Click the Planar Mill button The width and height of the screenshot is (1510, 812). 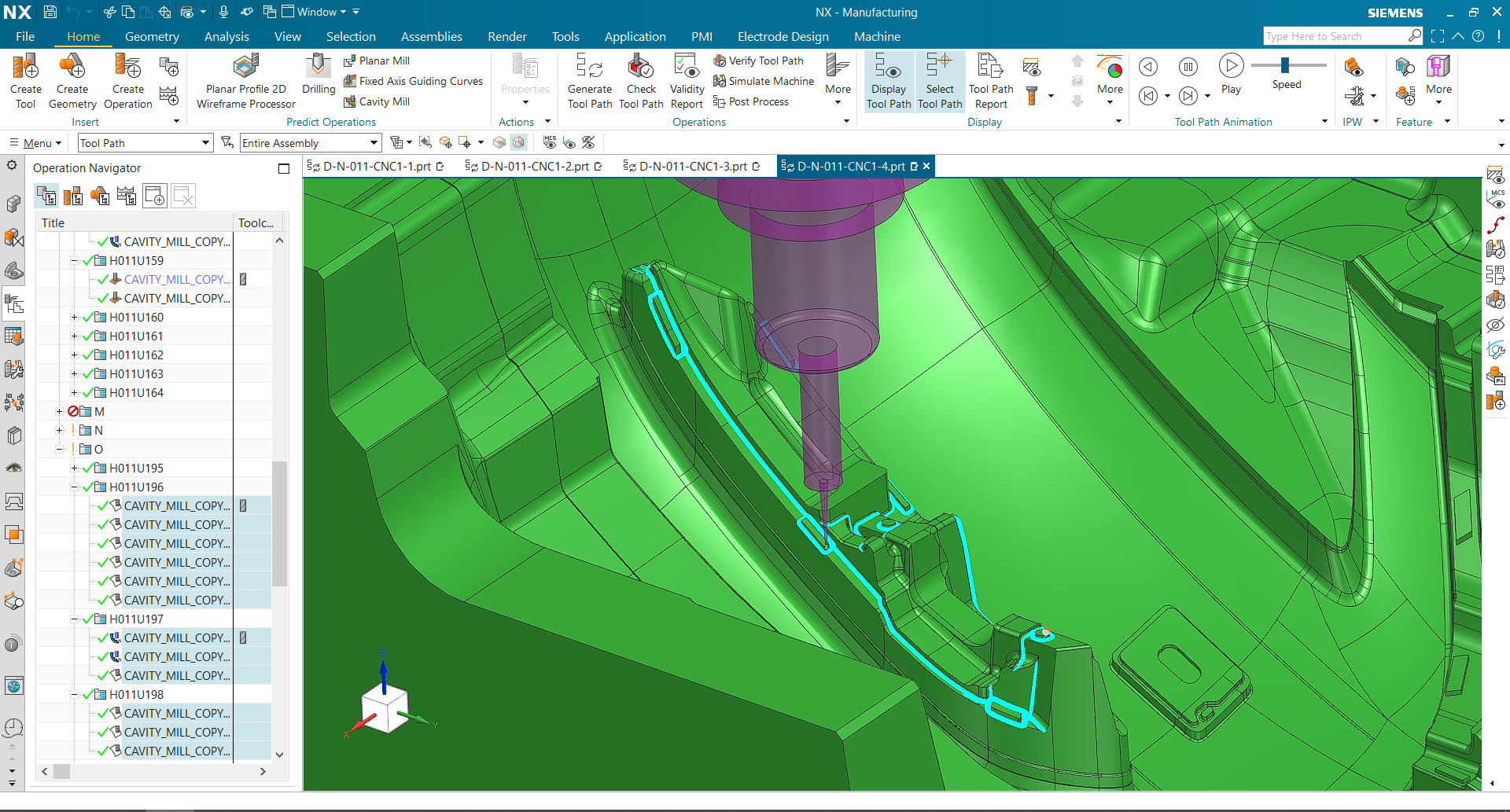pos(376,61)
